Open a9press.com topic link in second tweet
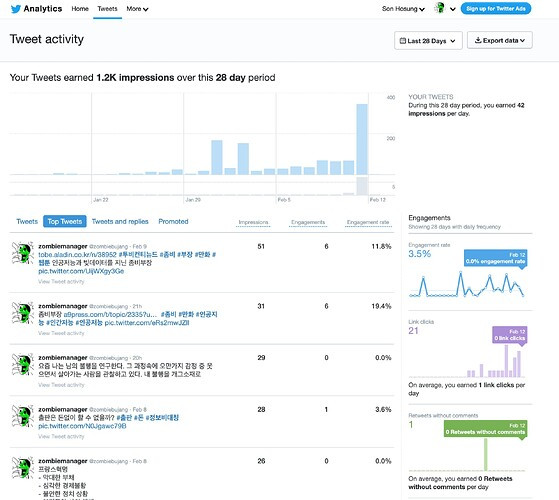Screen dimensions: 559x500 (110, 314)
